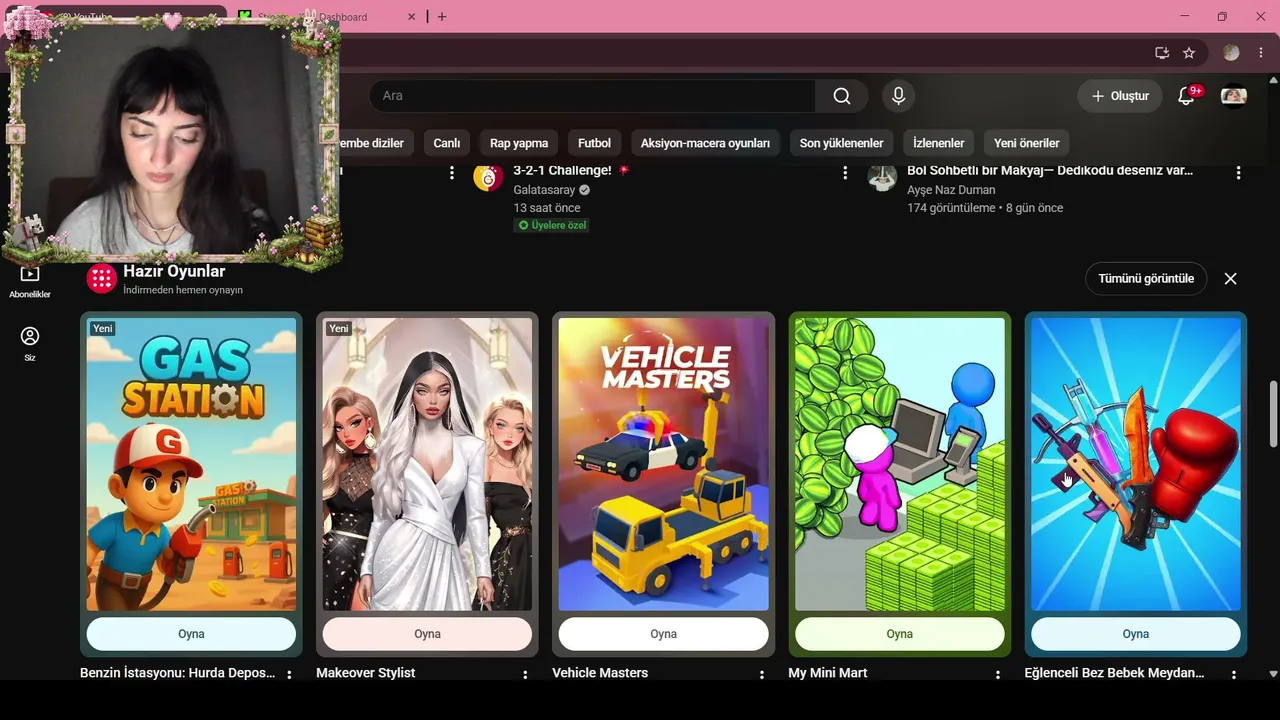The height and width of the screenshot is (720, 1280).
Task: Play My Mini Mart with its Oyna button
Action: pos(899,634)
